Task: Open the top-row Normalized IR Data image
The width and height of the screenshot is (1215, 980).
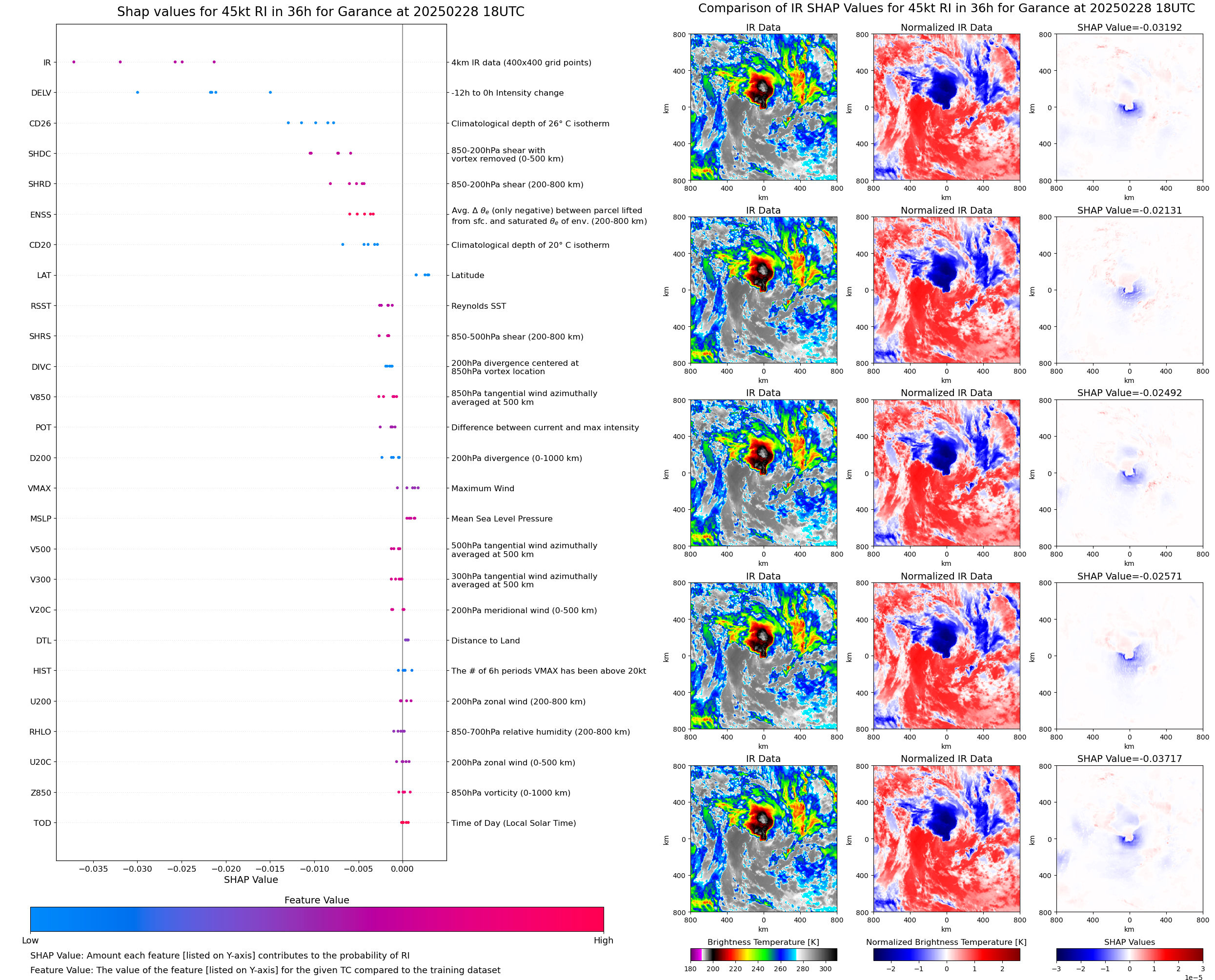Action: point(946,107)
